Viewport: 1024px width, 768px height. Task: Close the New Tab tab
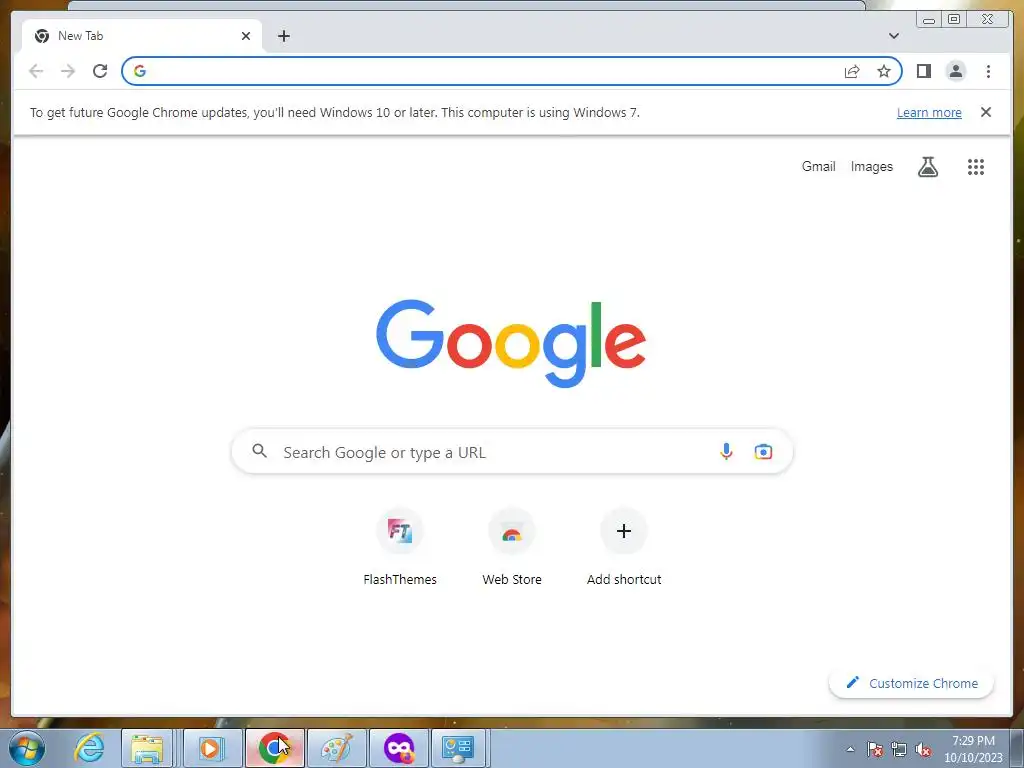coord(246,36)
